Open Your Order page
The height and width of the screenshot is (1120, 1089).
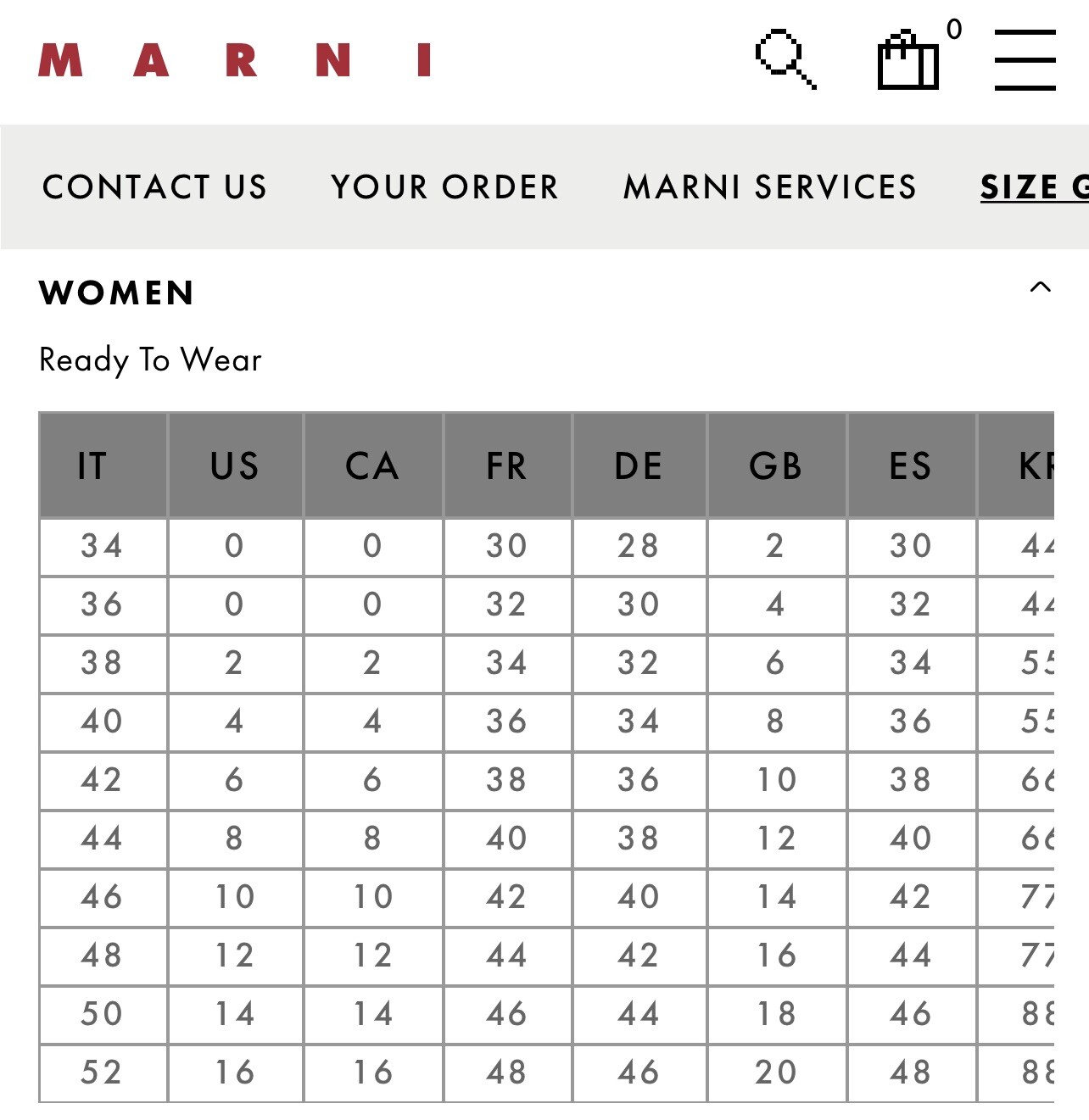pyautogui.click(x=444, y=187)
